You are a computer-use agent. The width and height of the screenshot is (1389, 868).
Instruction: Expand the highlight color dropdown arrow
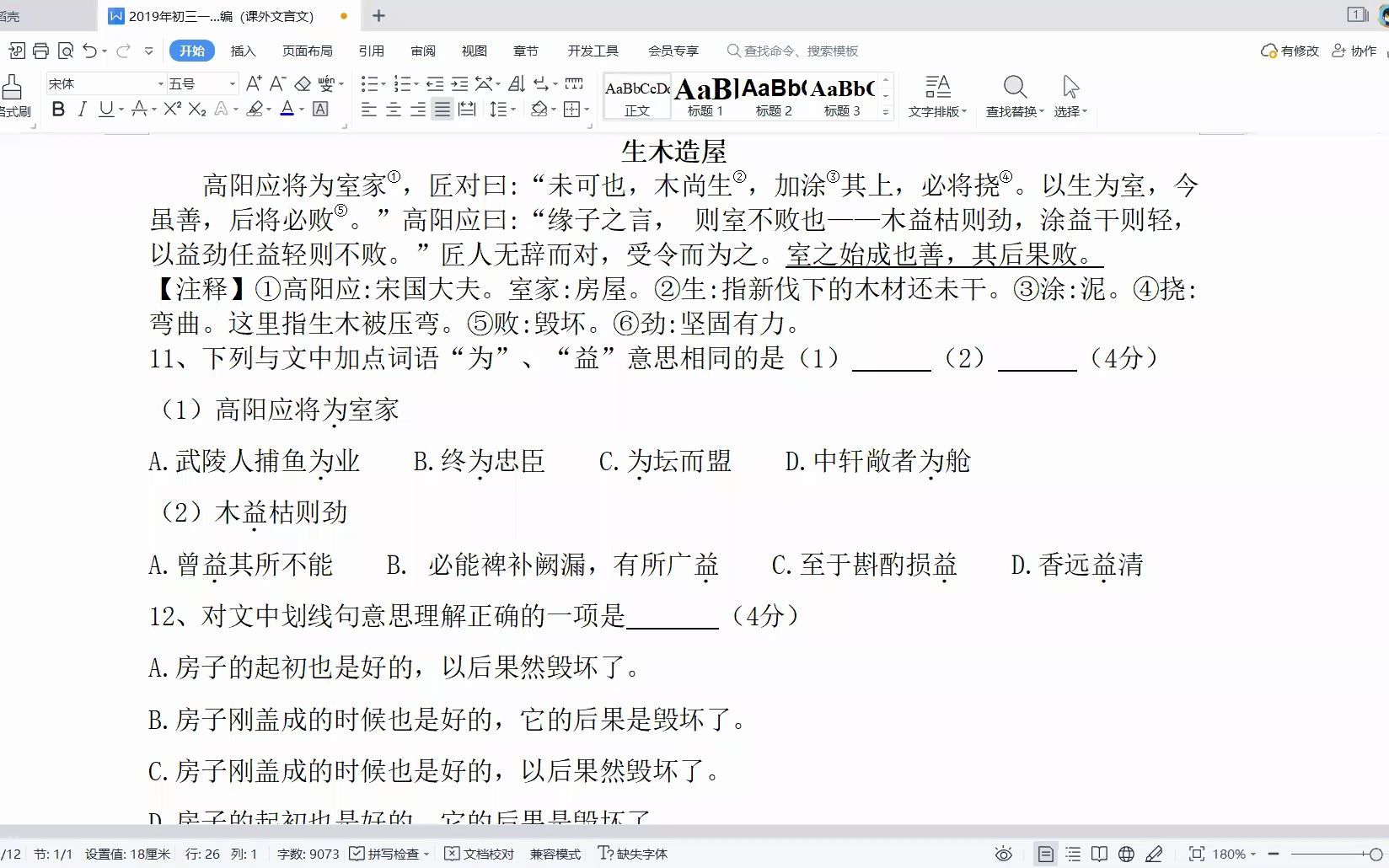[269, 110]
